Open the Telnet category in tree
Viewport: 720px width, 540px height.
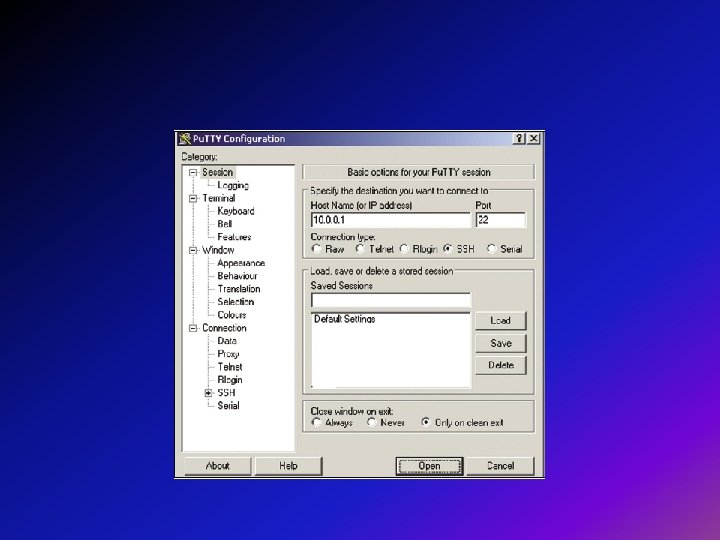click(x=230, y=366)
